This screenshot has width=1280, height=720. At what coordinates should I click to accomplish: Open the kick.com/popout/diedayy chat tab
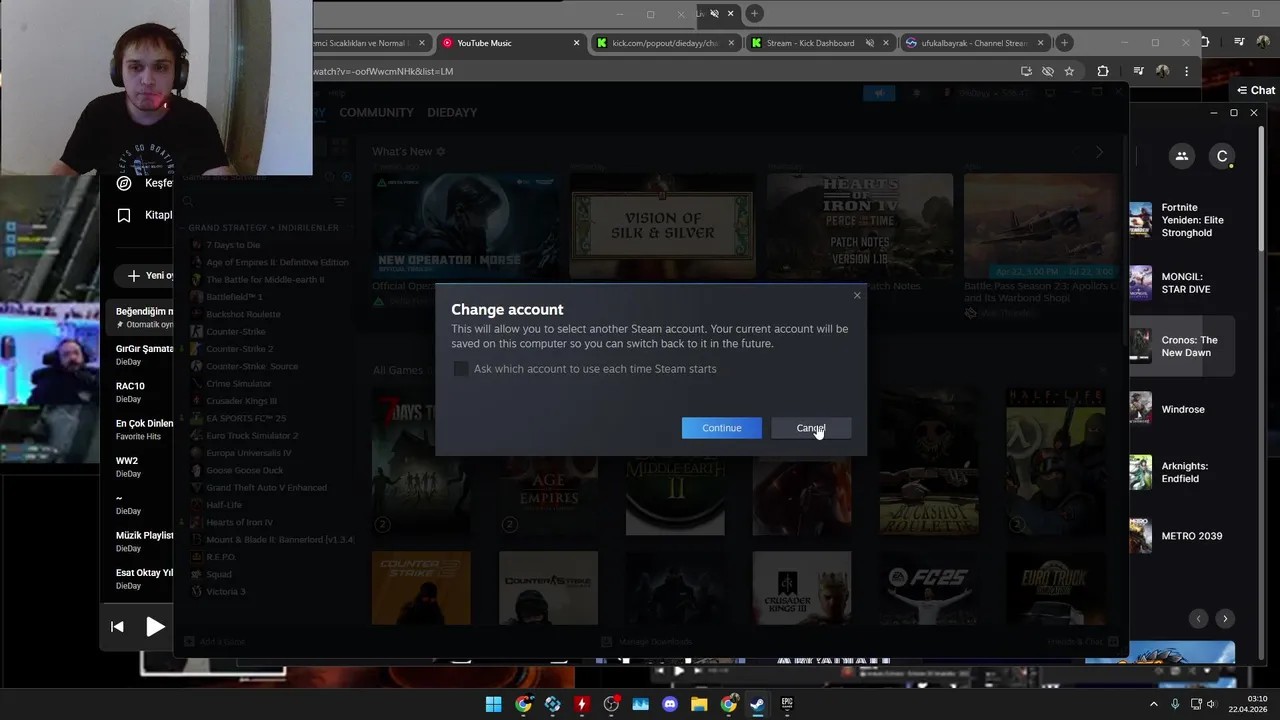[665, 43]
